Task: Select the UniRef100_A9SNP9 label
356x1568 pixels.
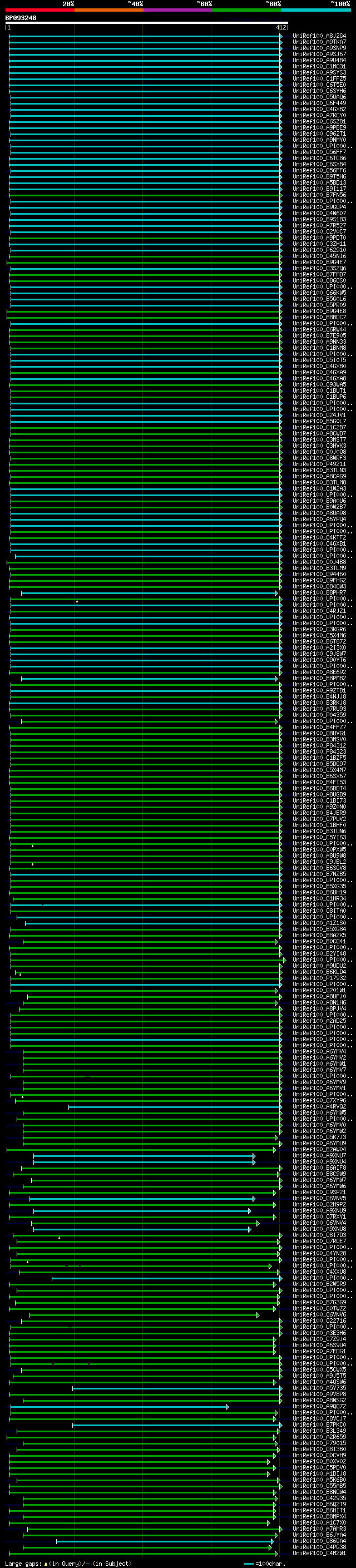Action: 319,48
